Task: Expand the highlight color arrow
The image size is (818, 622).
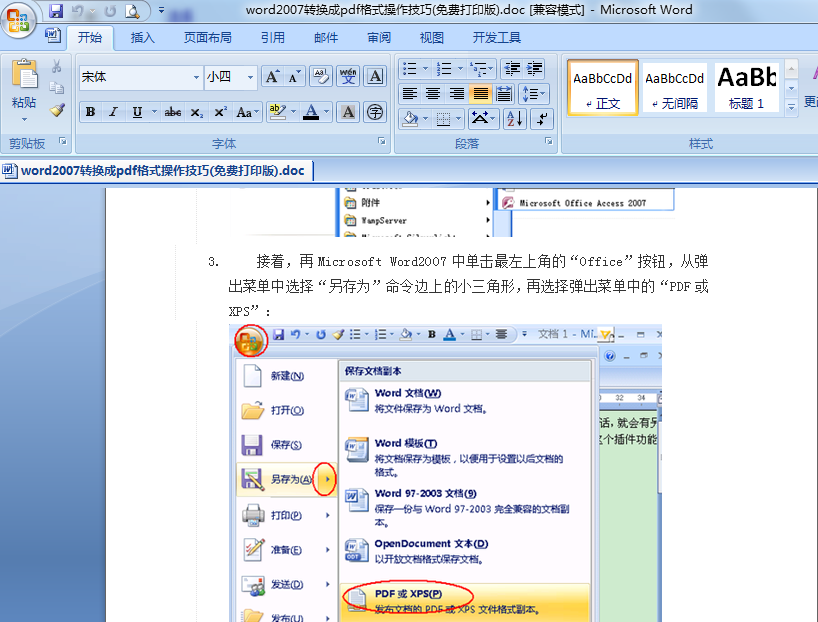Action: [x=293, y=112]
